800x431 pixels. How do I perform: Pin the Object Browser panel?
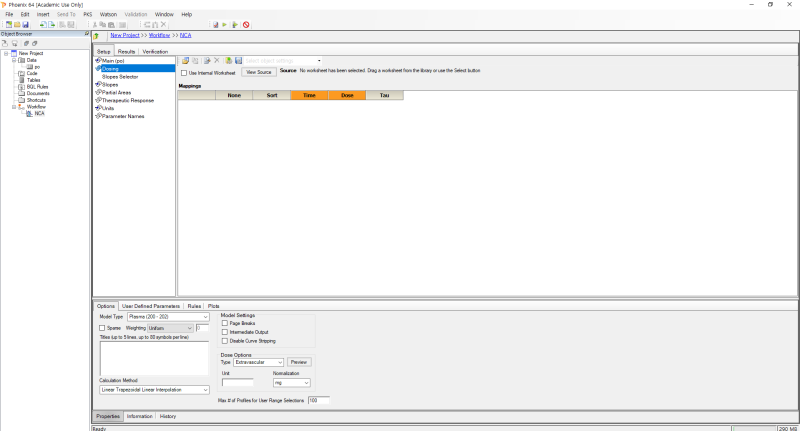(87, 34)
